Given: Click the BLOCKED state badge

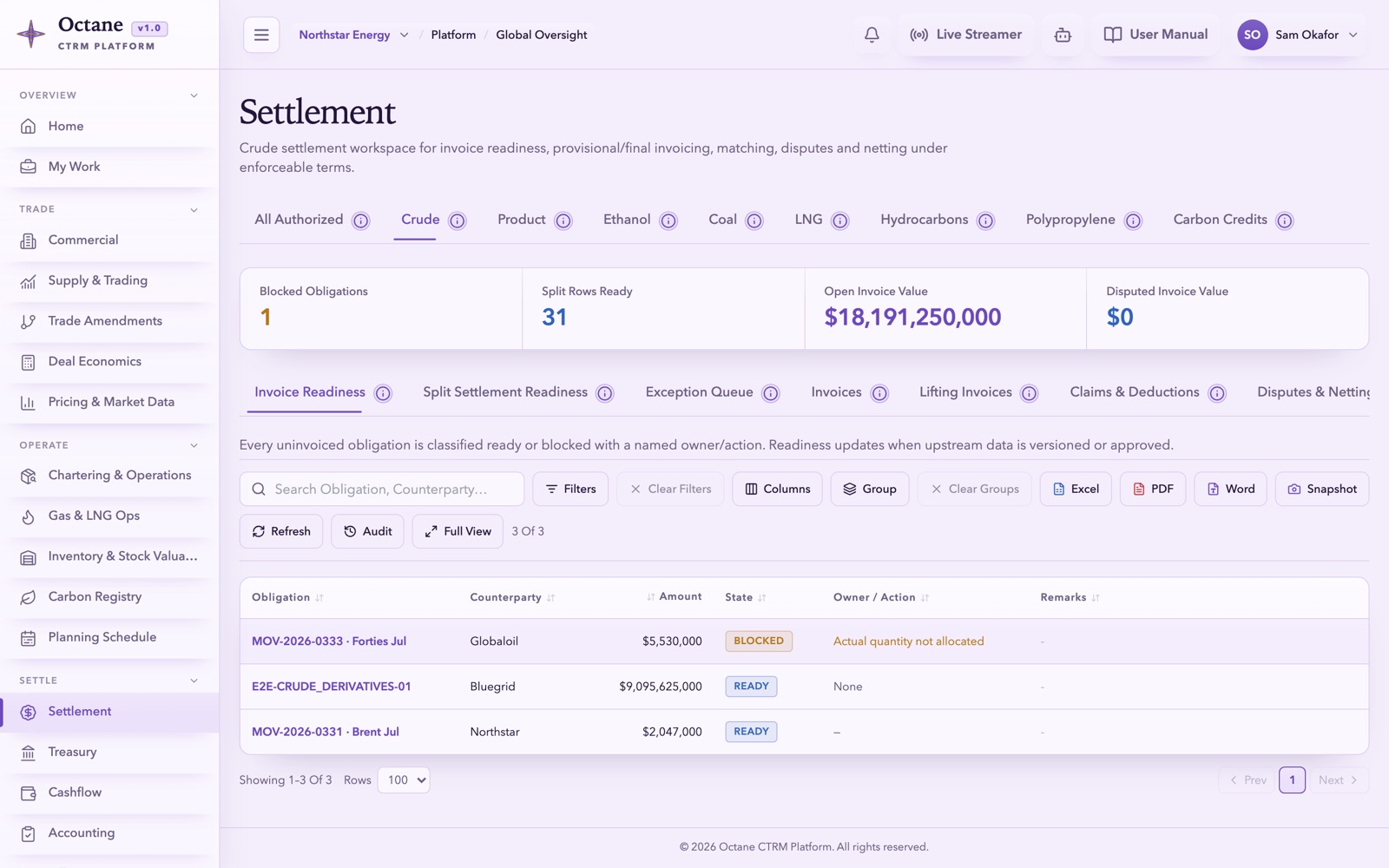Looking at the screenshot, I should (759, 641).
